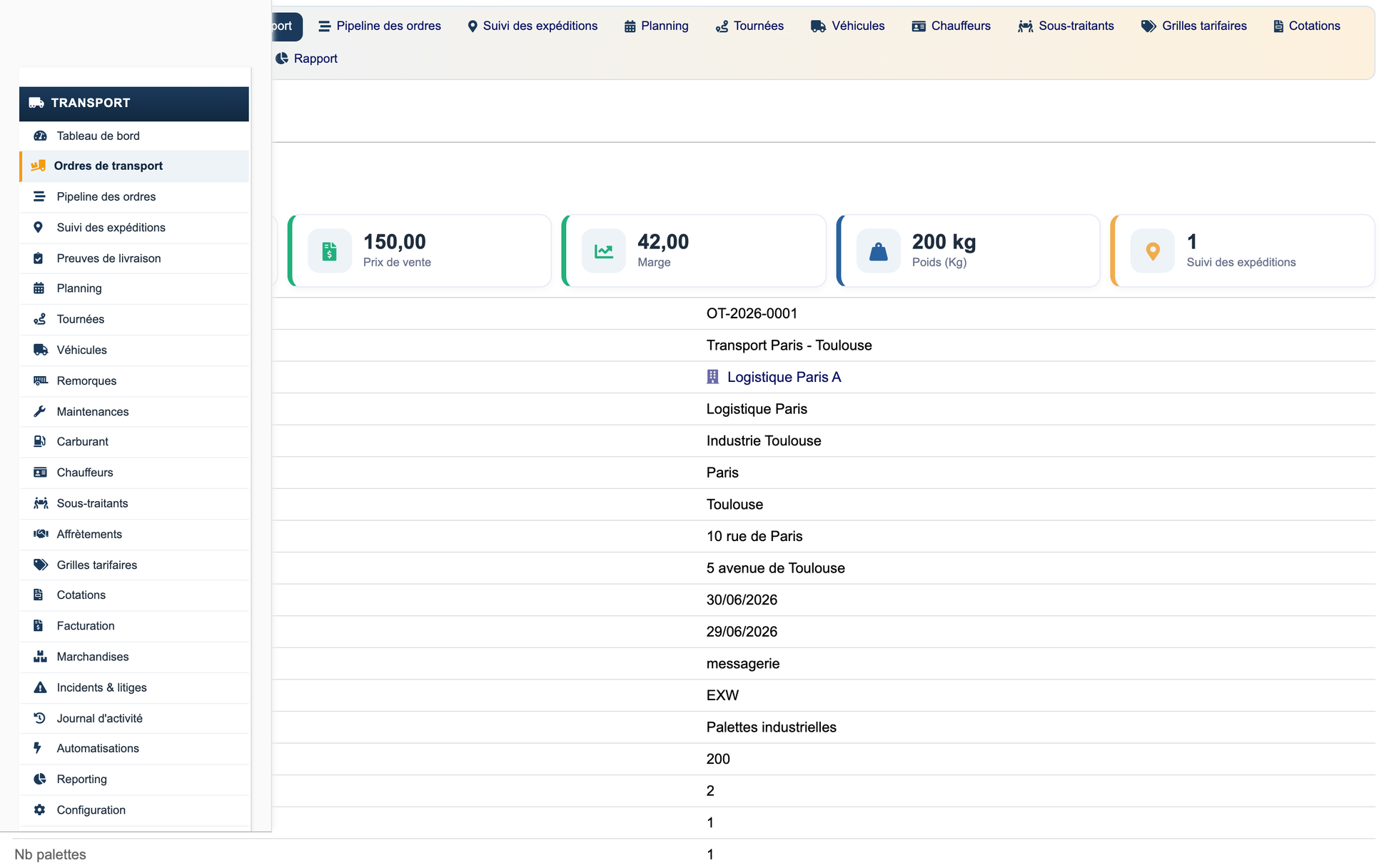This screenshot has height=868, width=1389.
Task: Click Pipeline des ordres icon in sidebar
Action: (39, 196)
